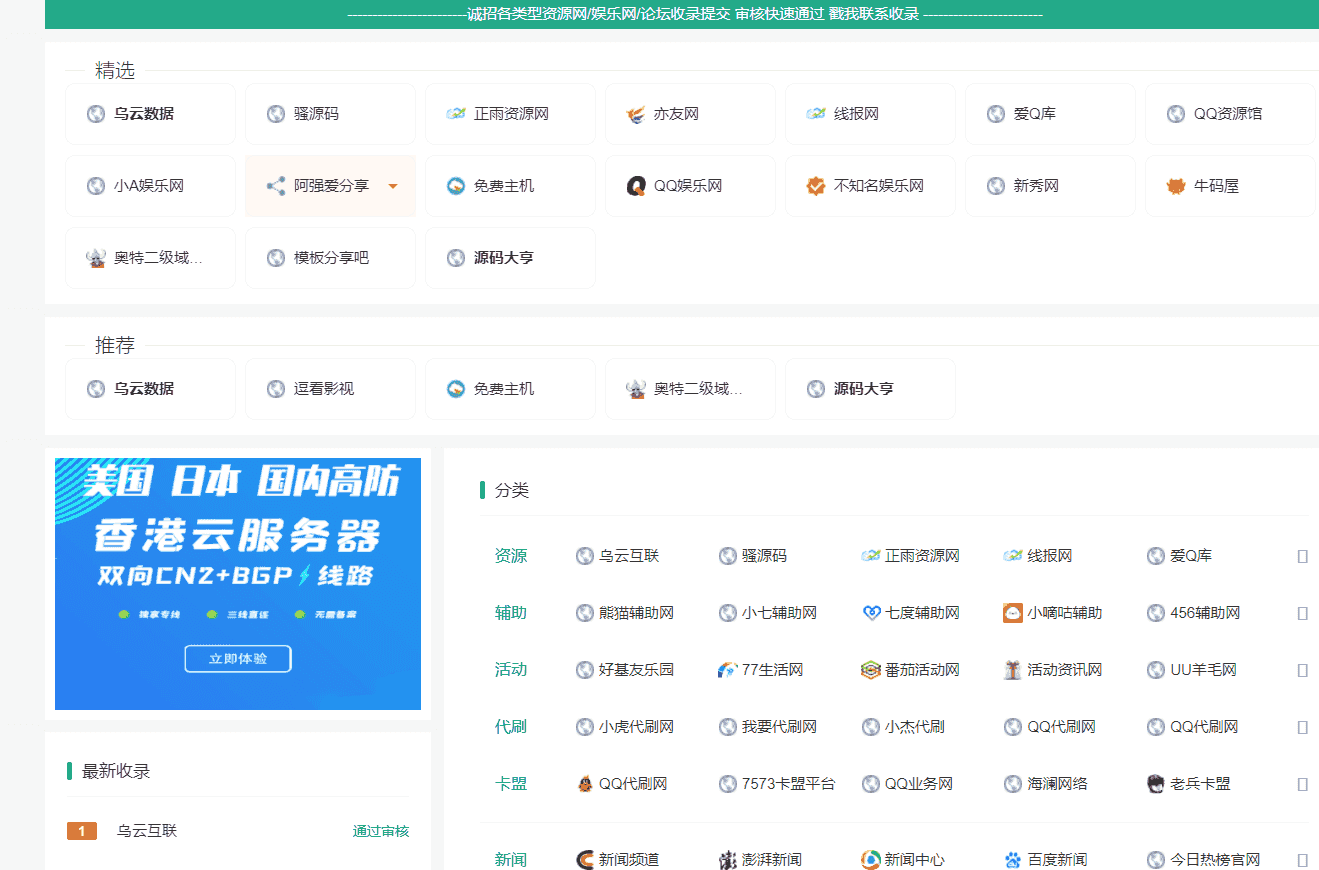This screenshot has height=870, width=1319.
Task: Click the 通过审核 link under 最新收录
Action: click(380, 831)
